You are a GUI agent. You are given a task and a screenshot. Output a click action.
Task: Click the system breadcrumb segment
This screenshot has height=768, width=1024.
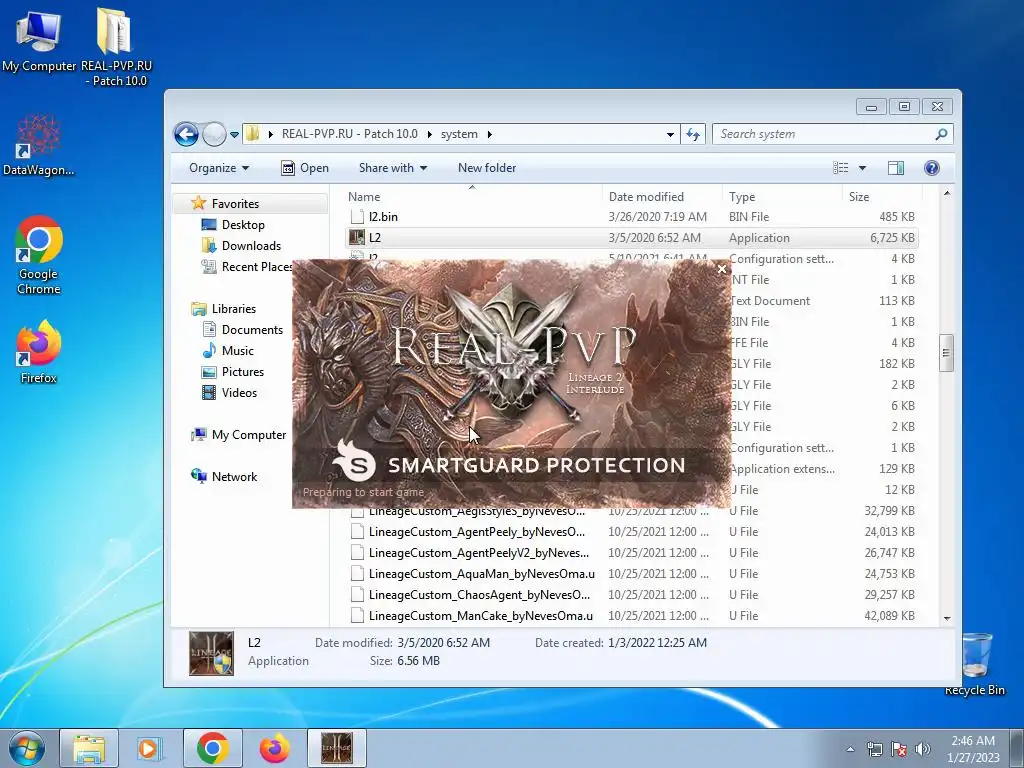(x=459, y=134)
